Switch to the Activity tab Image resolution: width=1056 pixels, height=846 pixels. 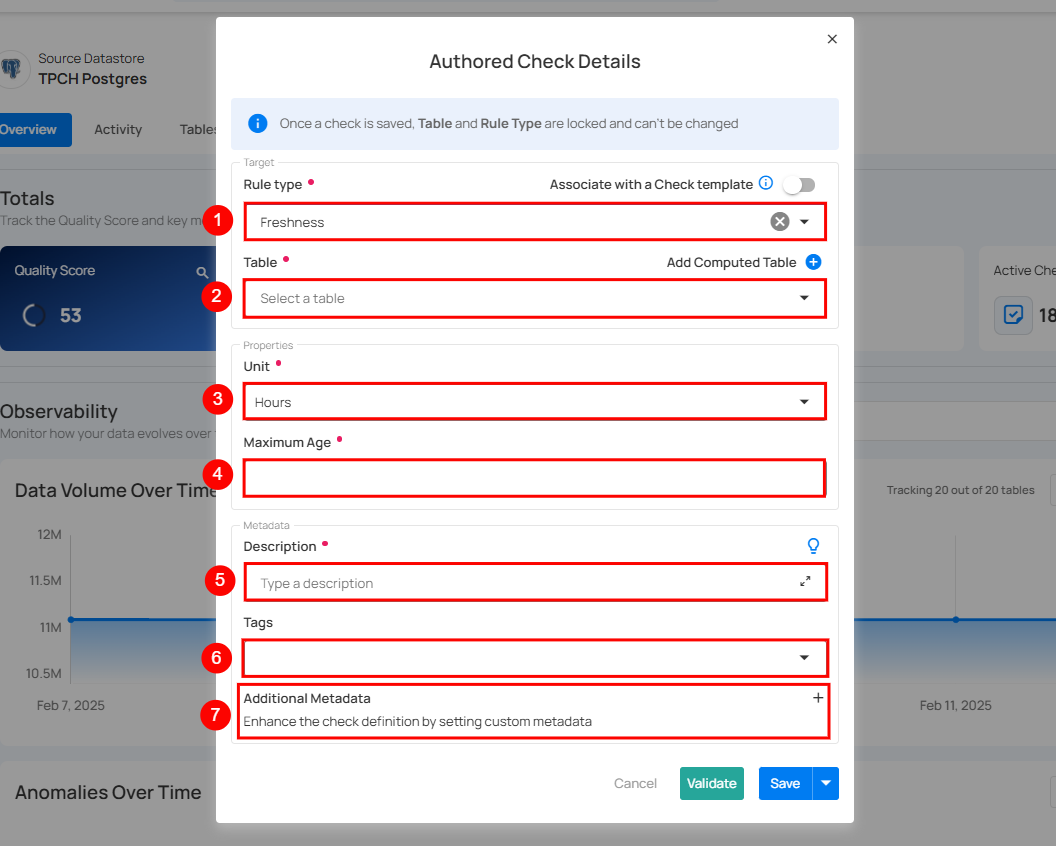coord(118,129)
